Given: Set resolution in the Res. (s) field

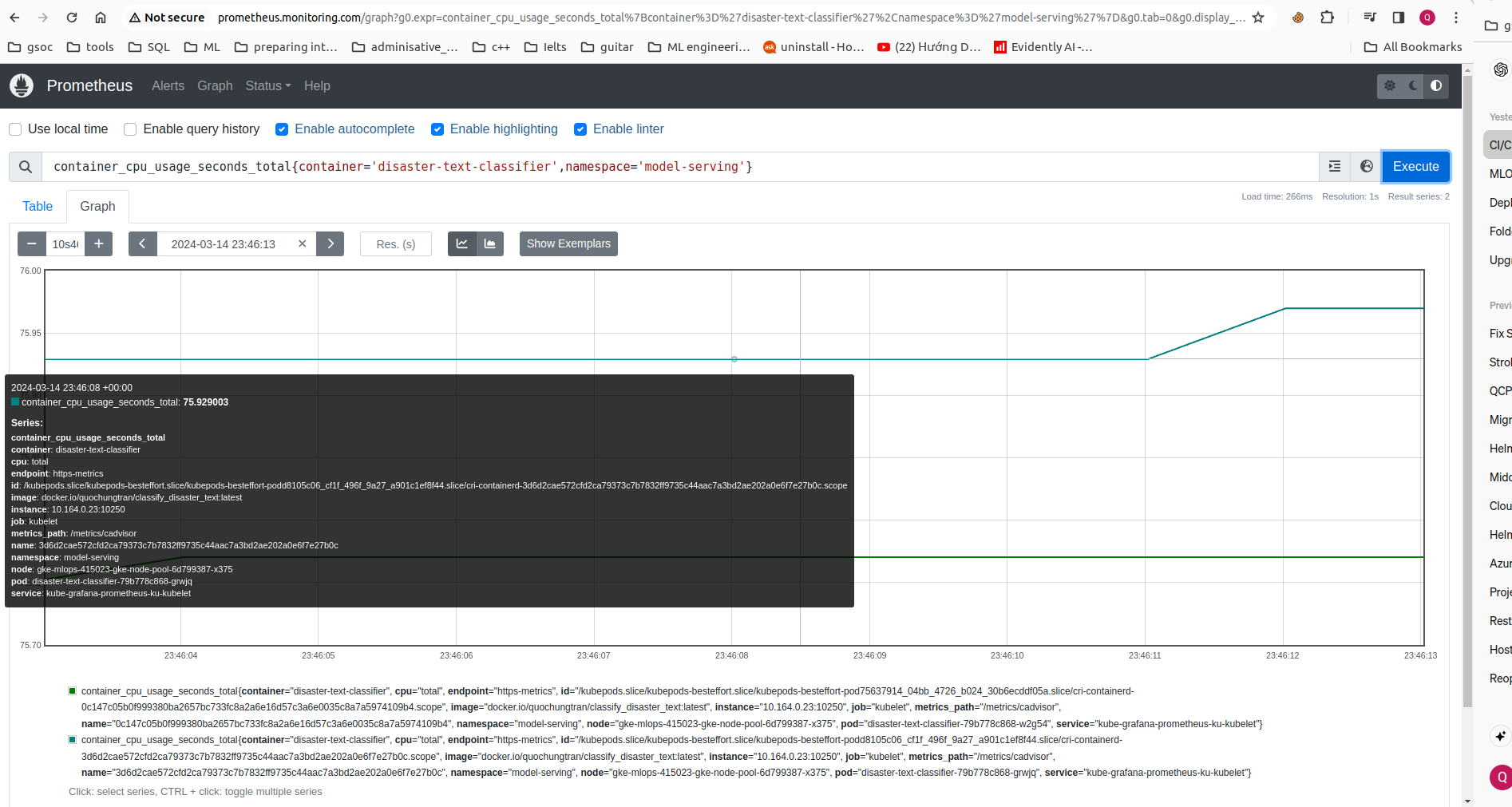Looking at the screenshot, I should [x=396, y=244].
